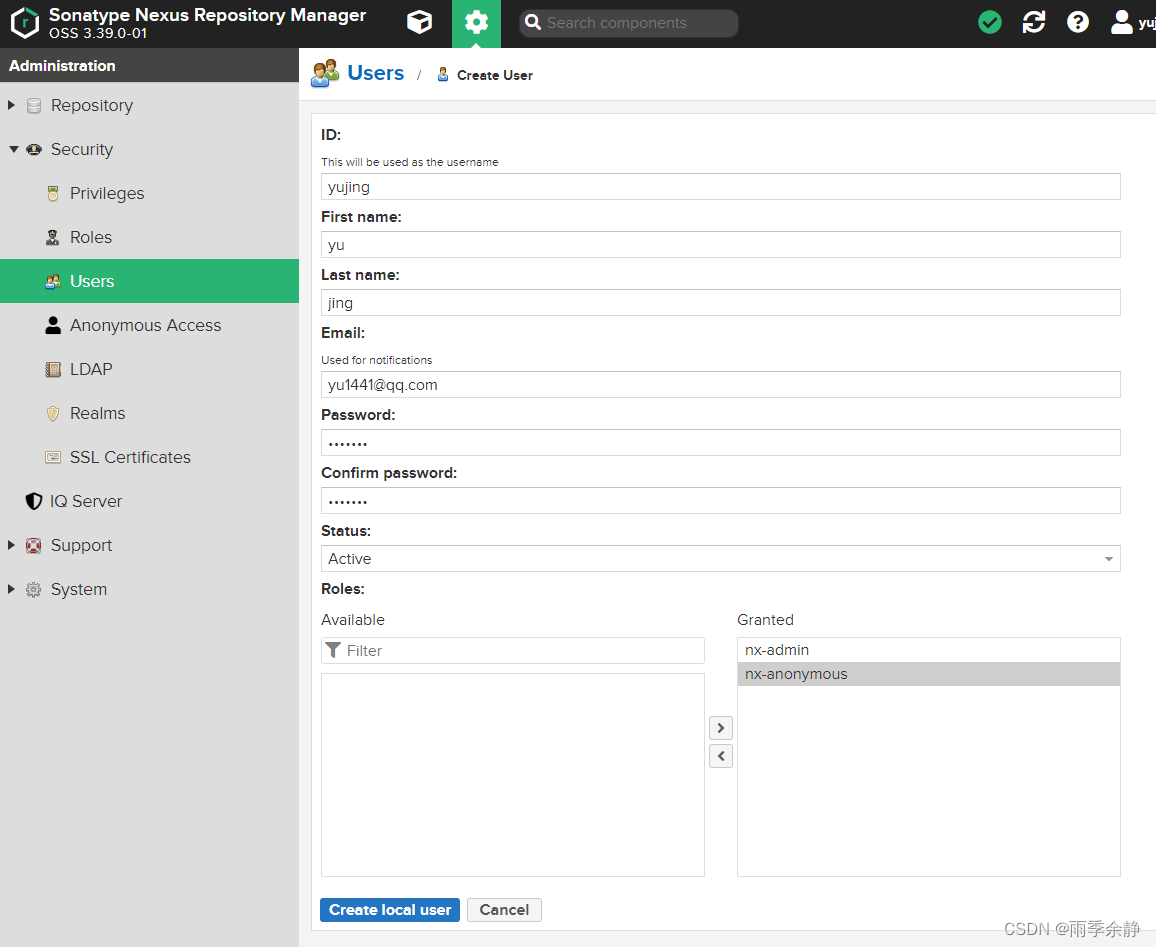Click the Confirm password field
Viewport: 1156px width, 947px height.
tap(720, 501)
